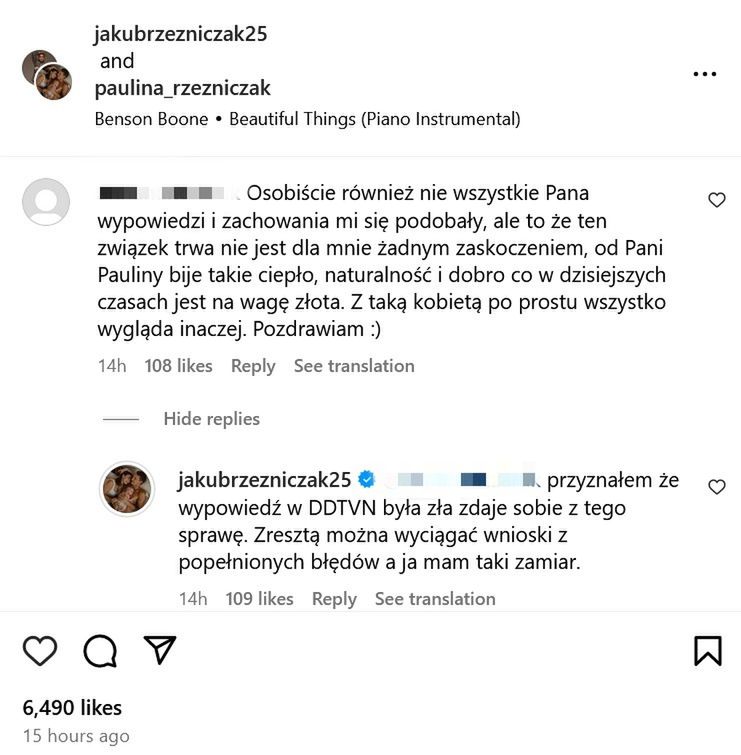
Task: View the 108 likes on first comment
Action: click(x=178, y=366)
